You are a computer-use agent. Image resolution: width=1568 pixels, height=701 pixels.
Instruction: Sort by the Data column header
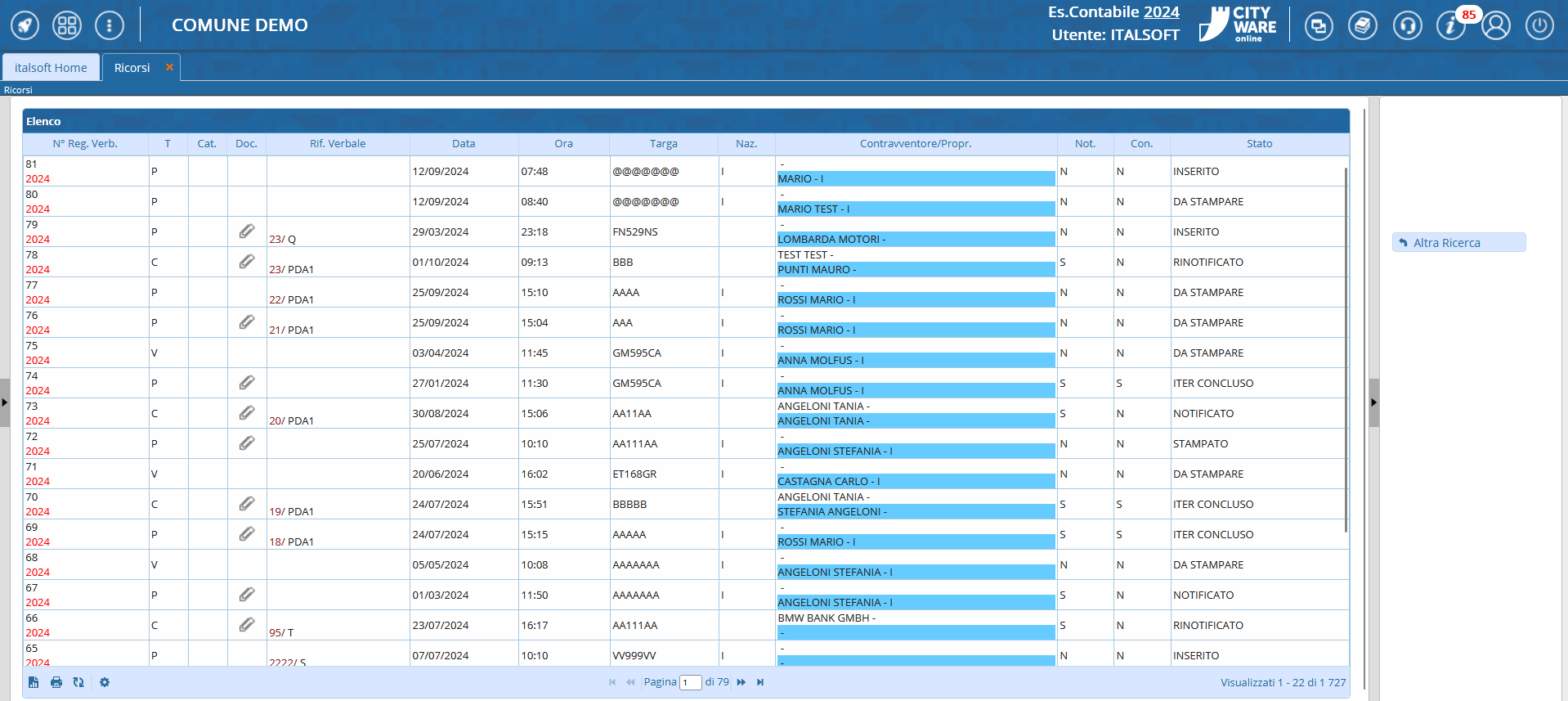(464, 144)
